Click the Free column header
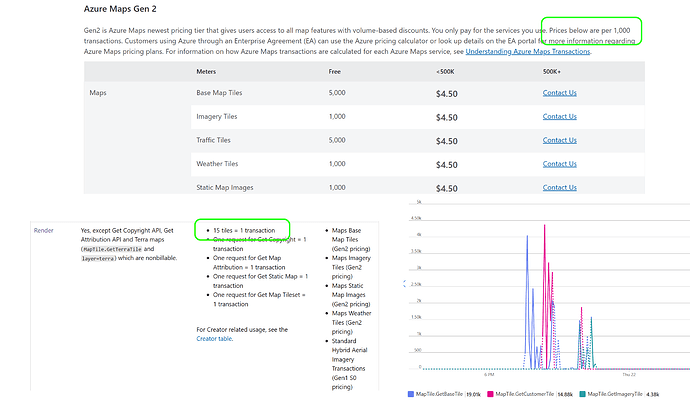This screenshot has width=690, height=412. coord(334,71)
